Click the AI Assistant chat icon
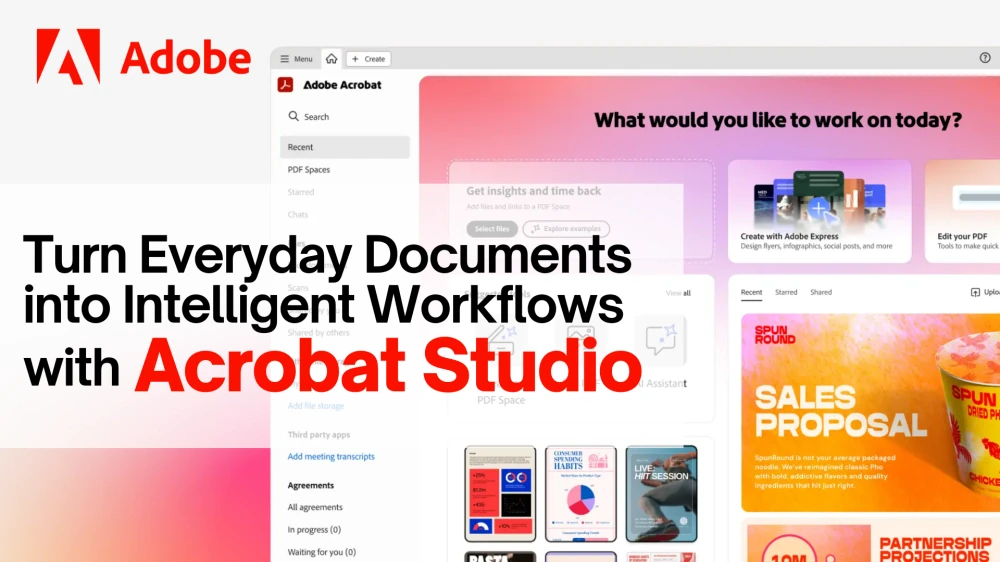Image resolution: width=1000 pixels, height=562 pixels. click(x=660, y=339)
